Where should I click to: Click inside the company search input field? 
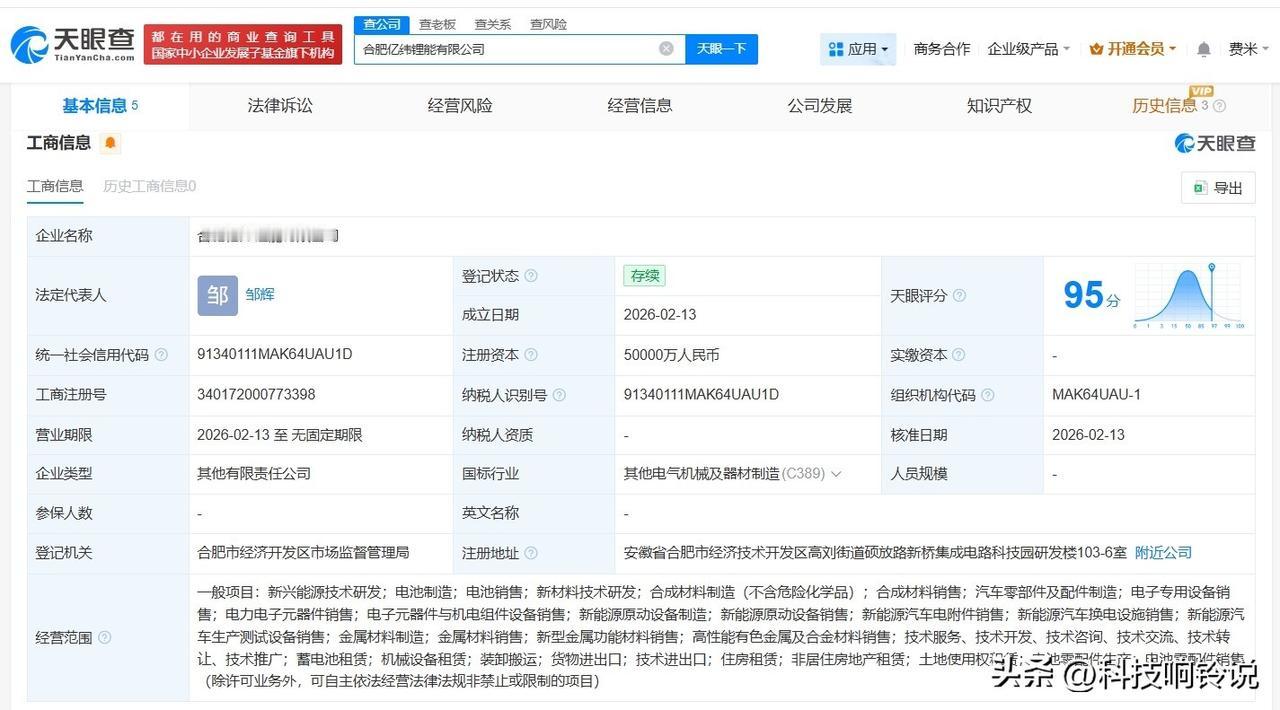[x=500, y=48]
